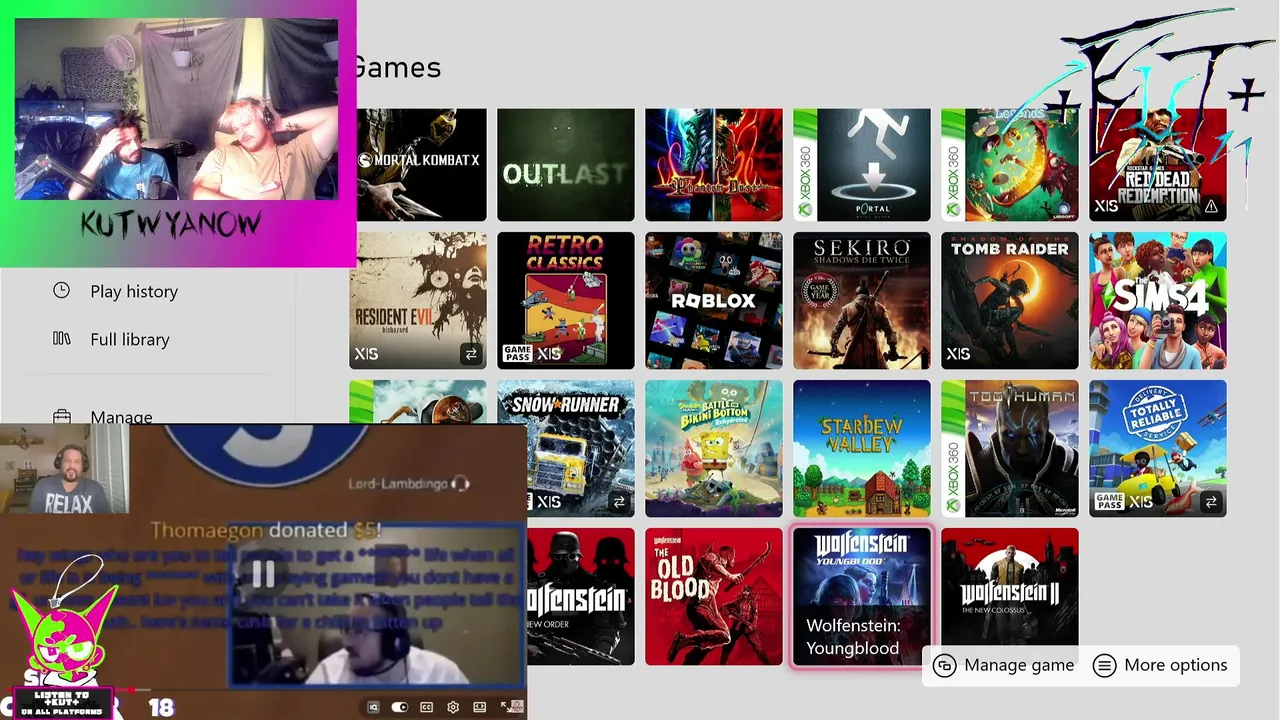1280x720 pixels.
Task: Open the video quality IQ option
Action: [x=374, y=707]
